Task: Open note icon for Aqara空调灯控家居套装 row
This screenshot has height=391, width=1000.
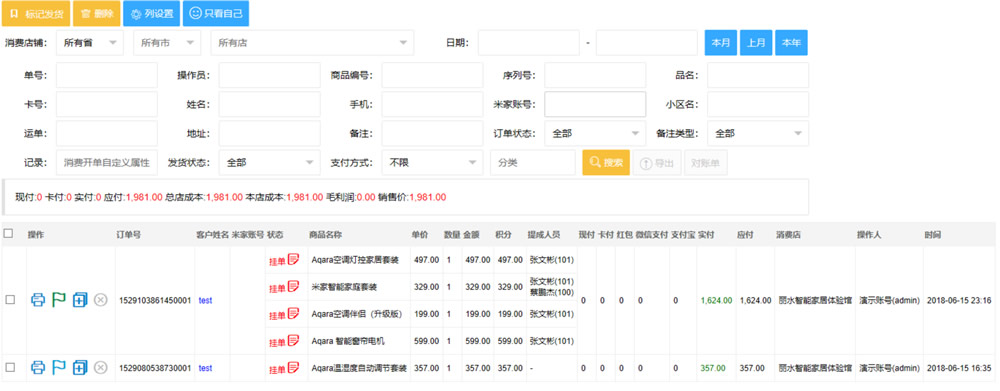Action: pos(293,260)
